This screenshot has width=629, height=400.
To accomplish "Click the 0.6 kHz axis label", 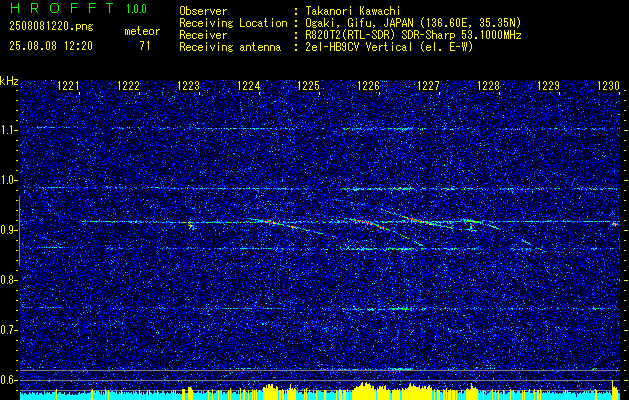I will pyautogui.click(x=9, y=380).
